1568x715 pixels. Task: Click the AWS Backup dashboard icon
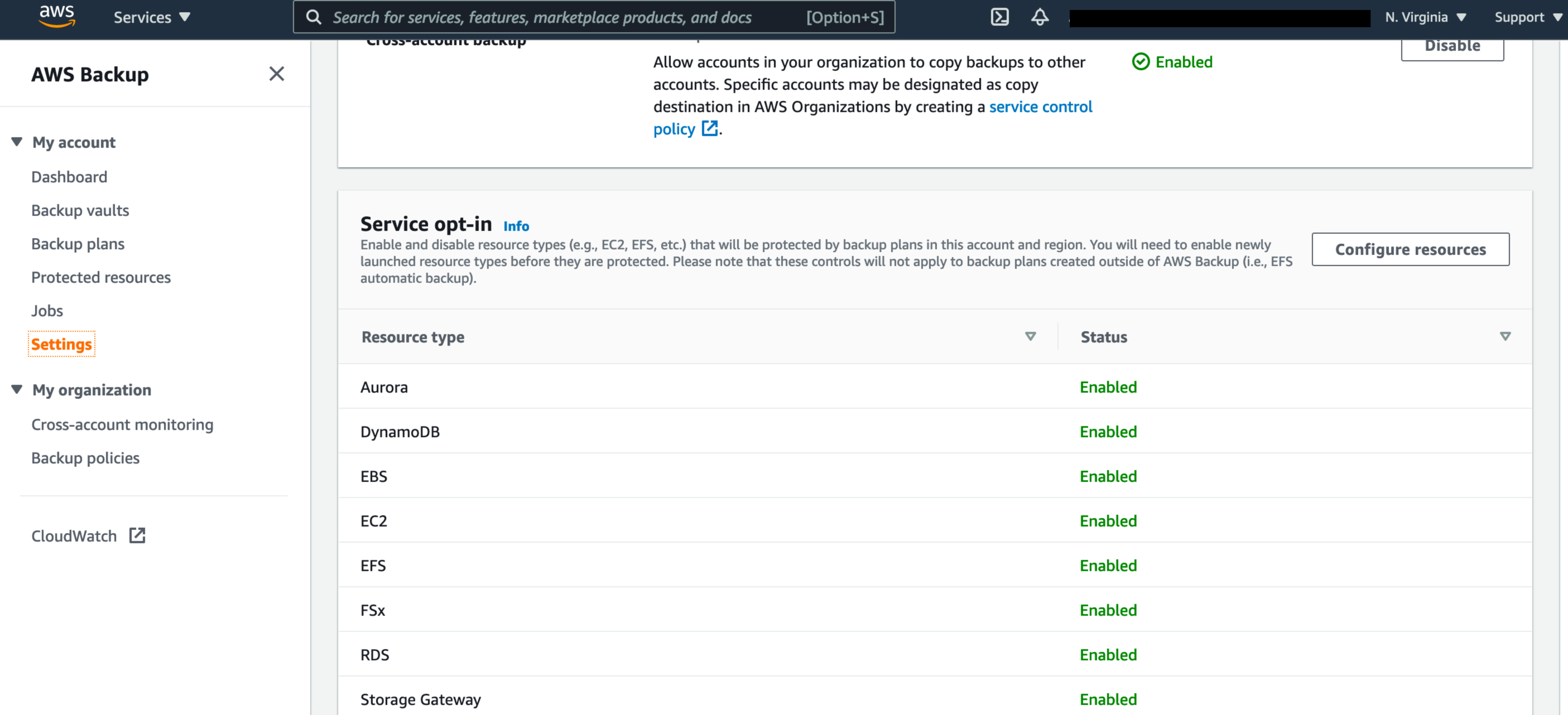pos(69,176)
